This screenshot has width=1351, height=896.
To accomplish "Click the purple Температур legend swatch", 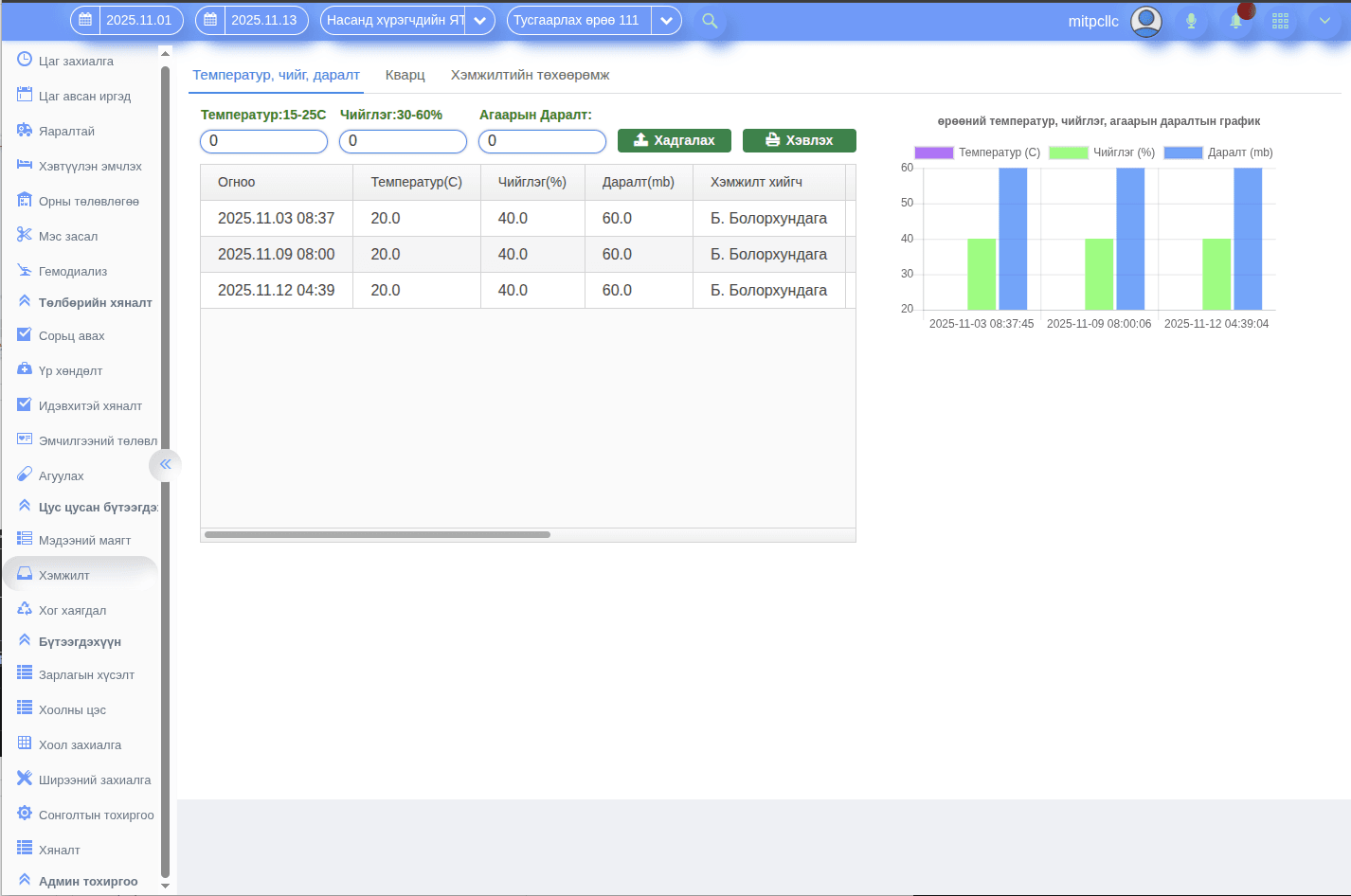I will pos(933,152).
